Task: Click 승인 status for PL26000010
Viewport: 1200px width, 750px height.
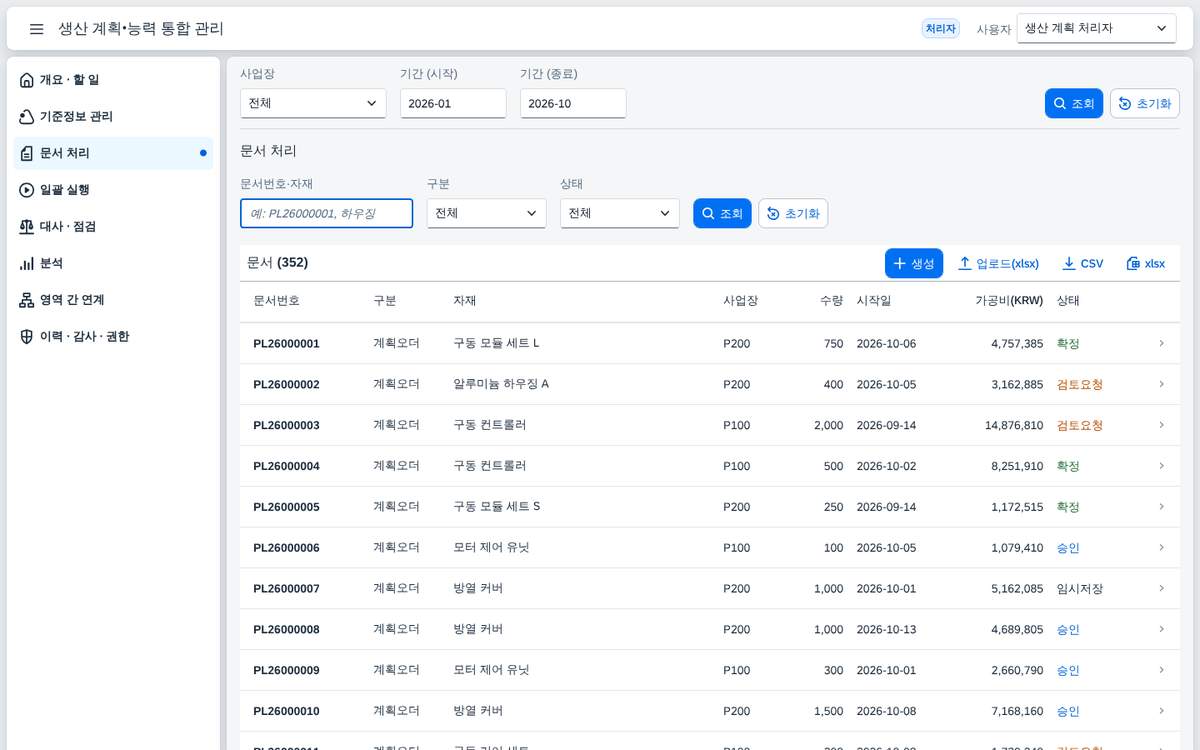Action: pyautogui.click(x=1068, y=711)
